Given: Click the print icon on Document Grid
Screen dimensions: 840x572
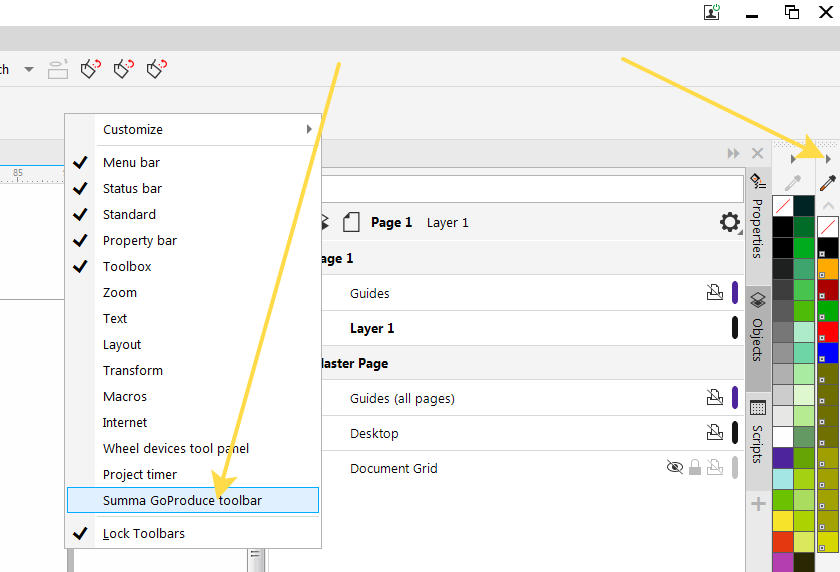Looking at the screenshot, I should click(x=715, y=468).
